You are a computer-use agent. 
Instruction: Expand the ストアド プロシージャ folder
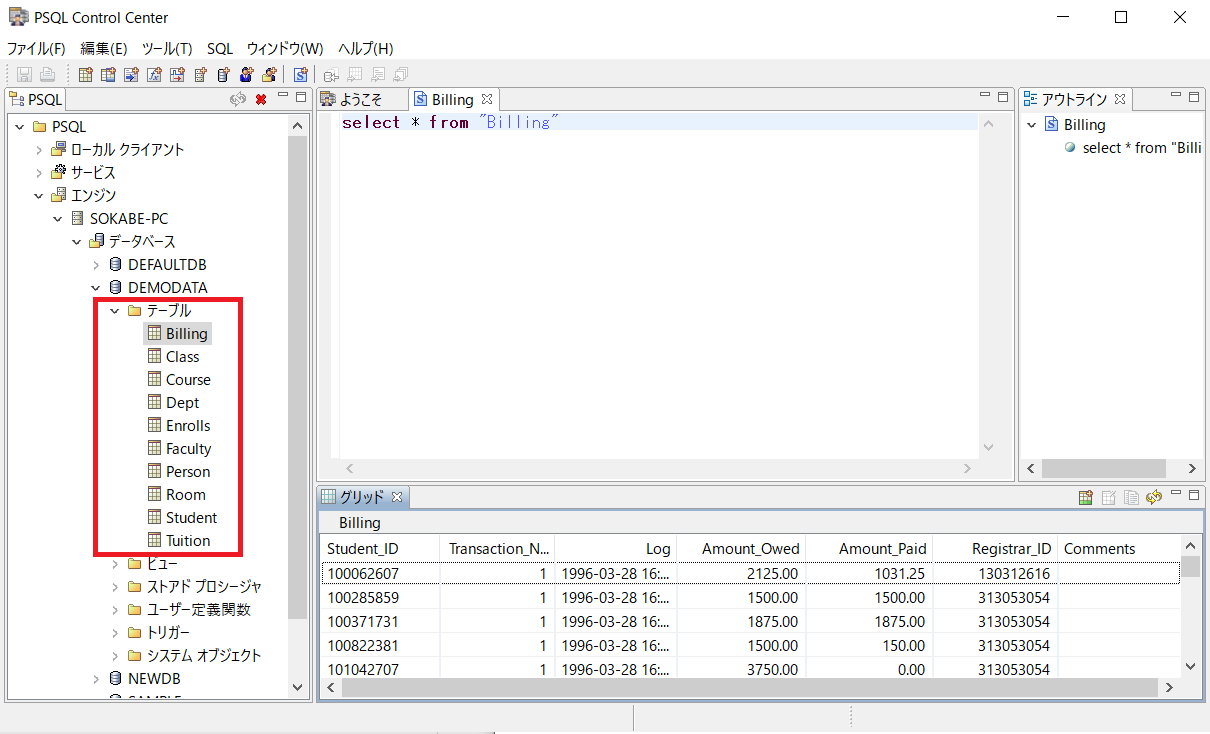click(115, 587)
